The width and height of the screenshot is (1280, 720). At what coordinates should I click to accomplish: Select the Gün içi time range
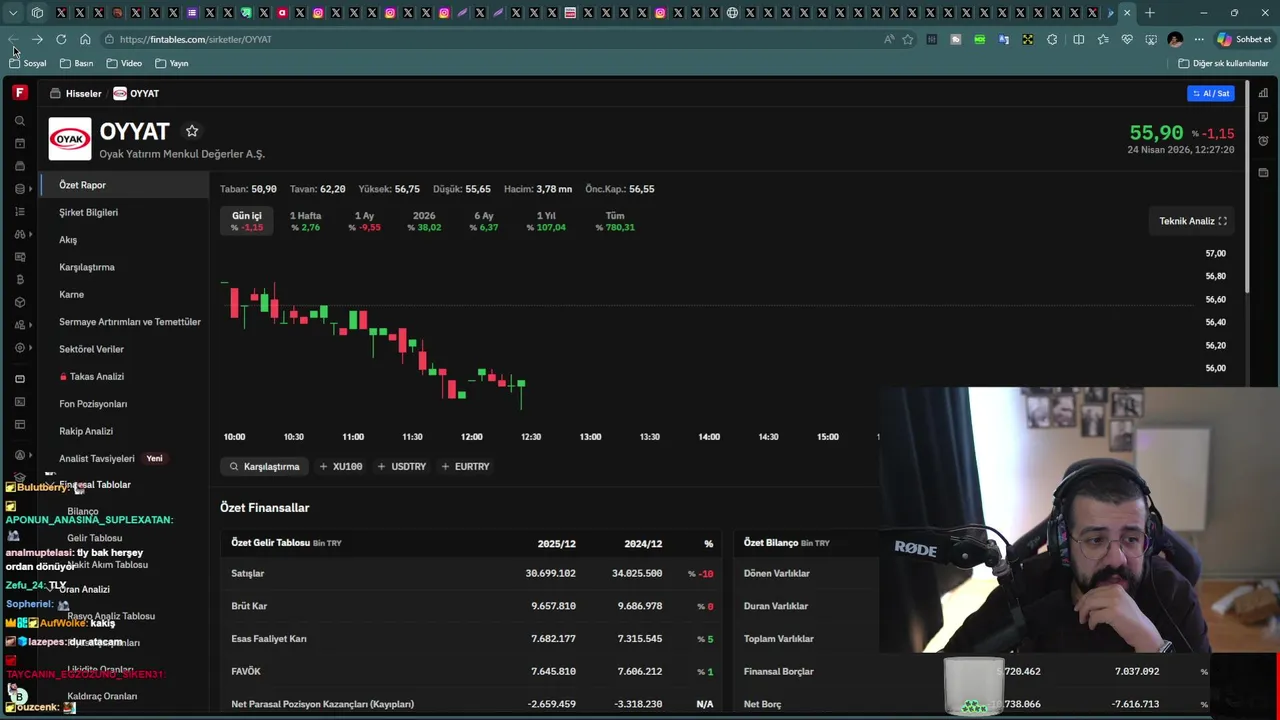click(x=247, y=221)
